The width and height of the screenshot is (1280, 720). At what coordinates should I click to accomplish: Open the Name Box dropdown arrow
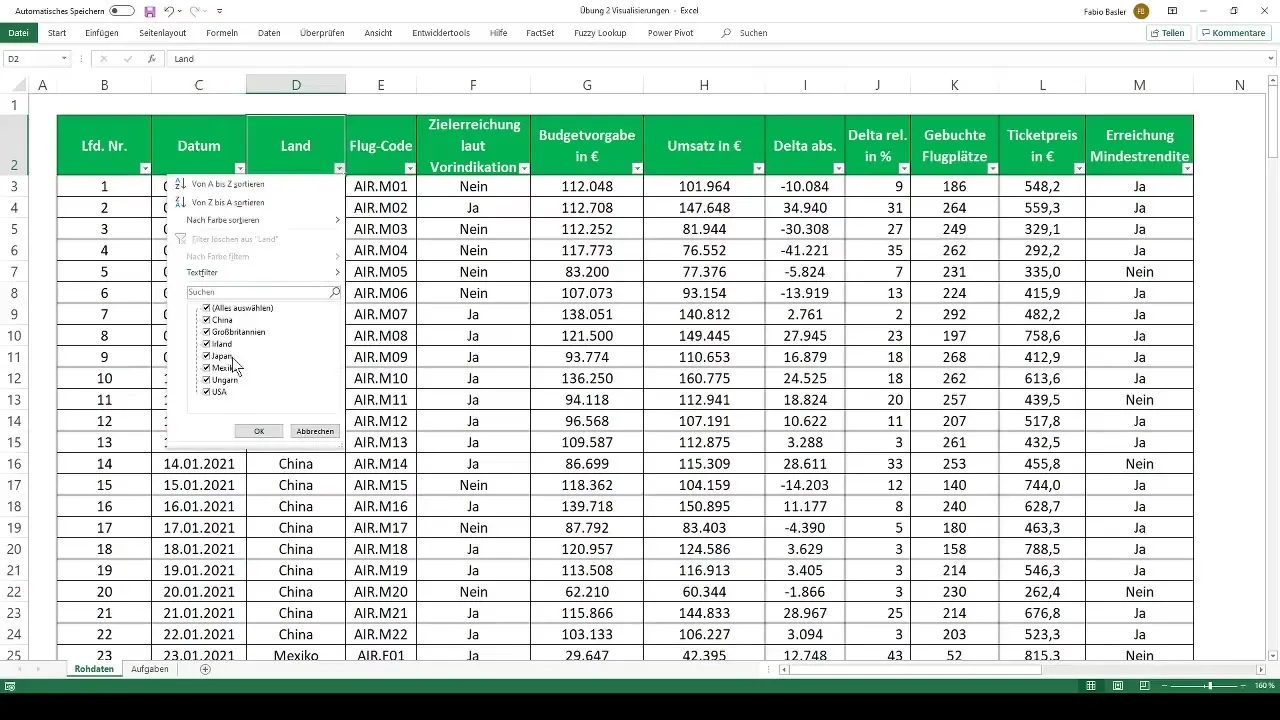point(64,59)
